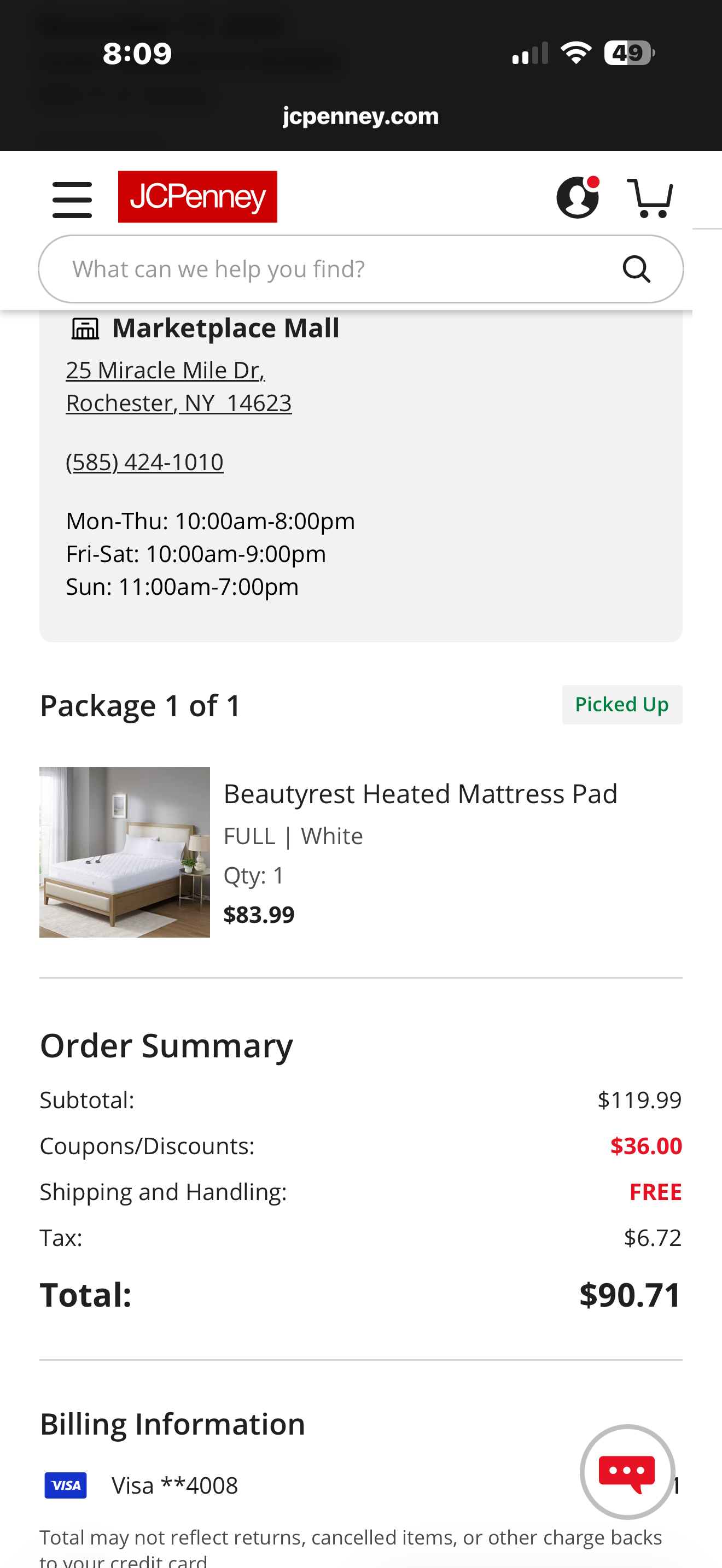
Task: Tap the Visa card icon
Action: coord(66,1485)
